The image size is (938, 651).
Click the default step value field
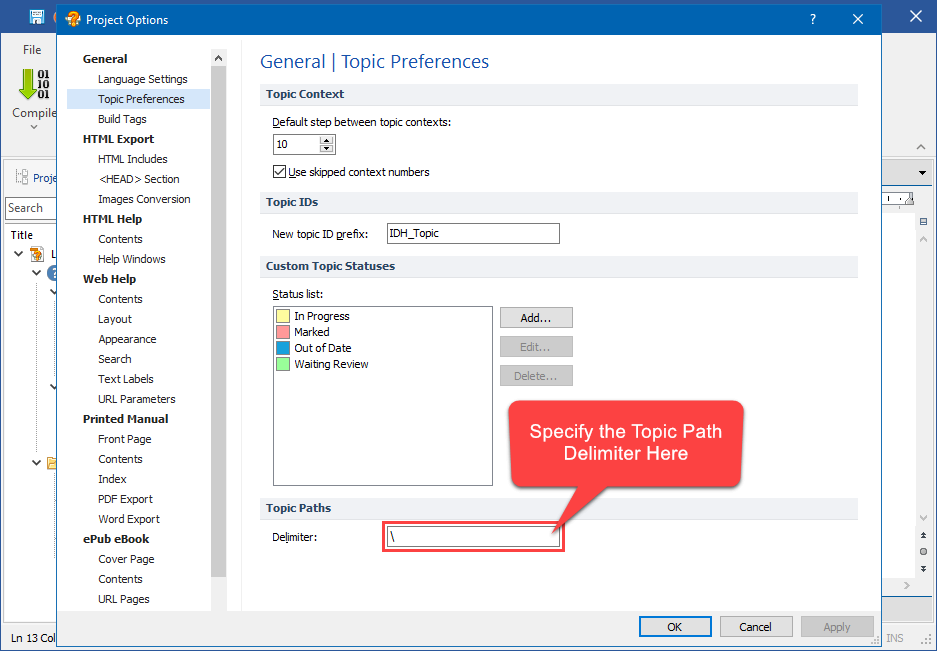coord(297,144)
